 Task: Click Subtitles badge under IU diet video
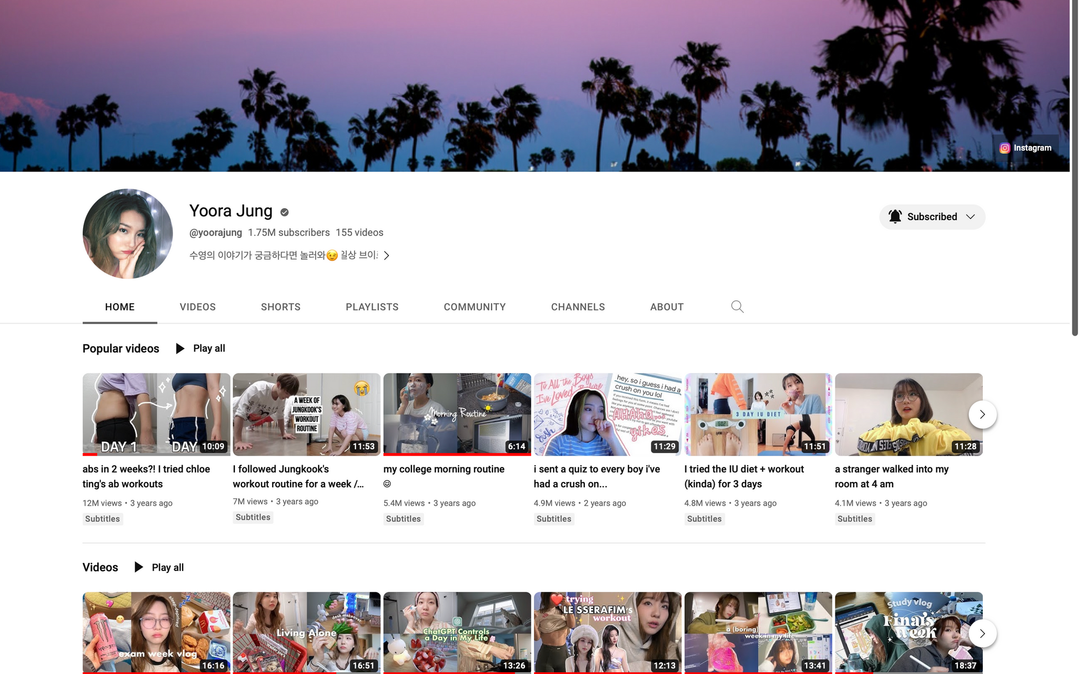tap(704, 519)
